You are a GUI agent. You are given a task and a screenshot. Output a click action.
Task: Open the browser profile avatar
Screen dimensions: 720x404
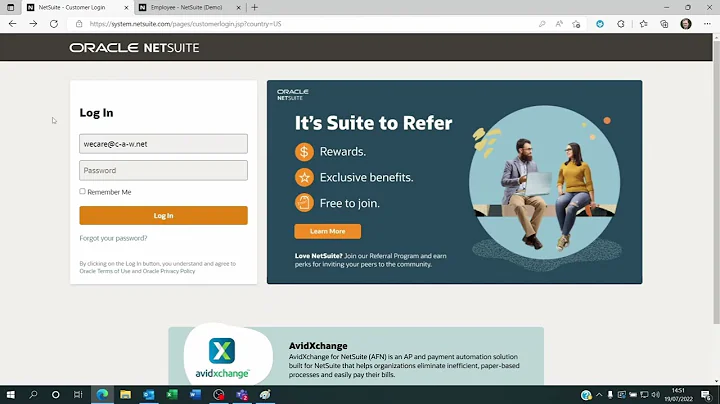coord(686,24)
